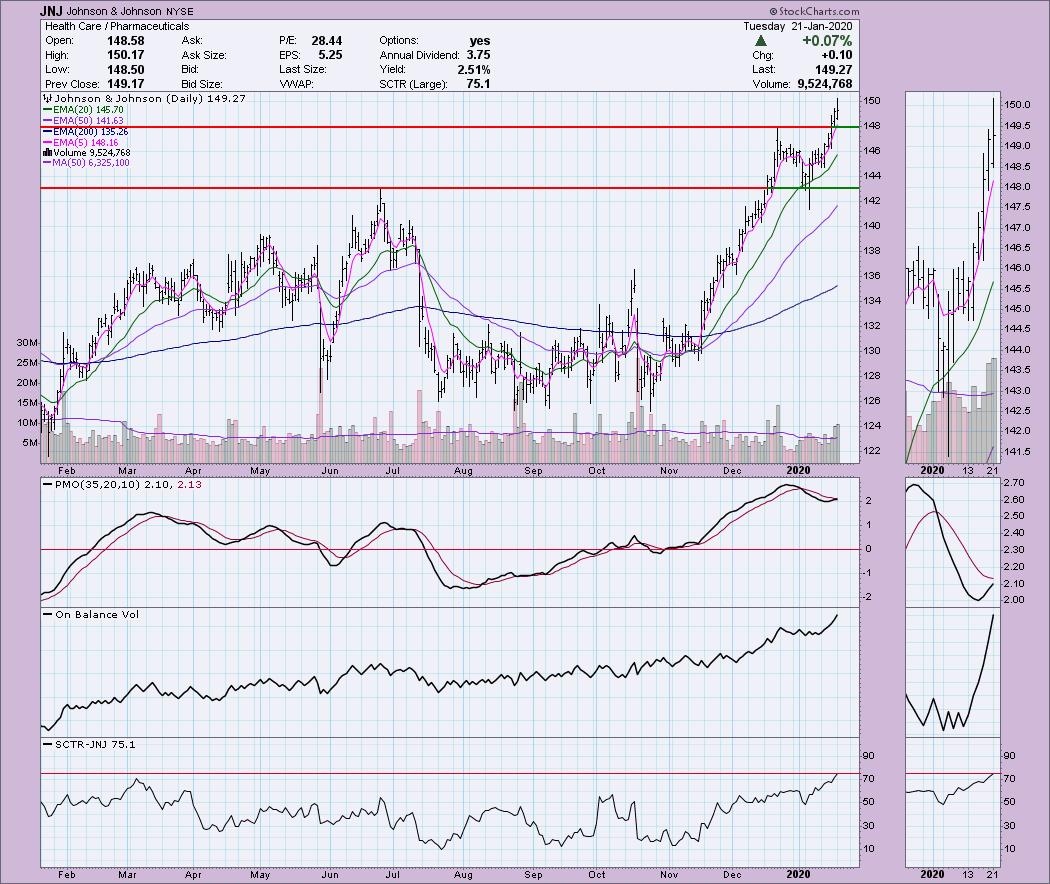Click the 2.70 label on zoomed PMO axis
1050x884 pixels.
tap(1015, 483)
